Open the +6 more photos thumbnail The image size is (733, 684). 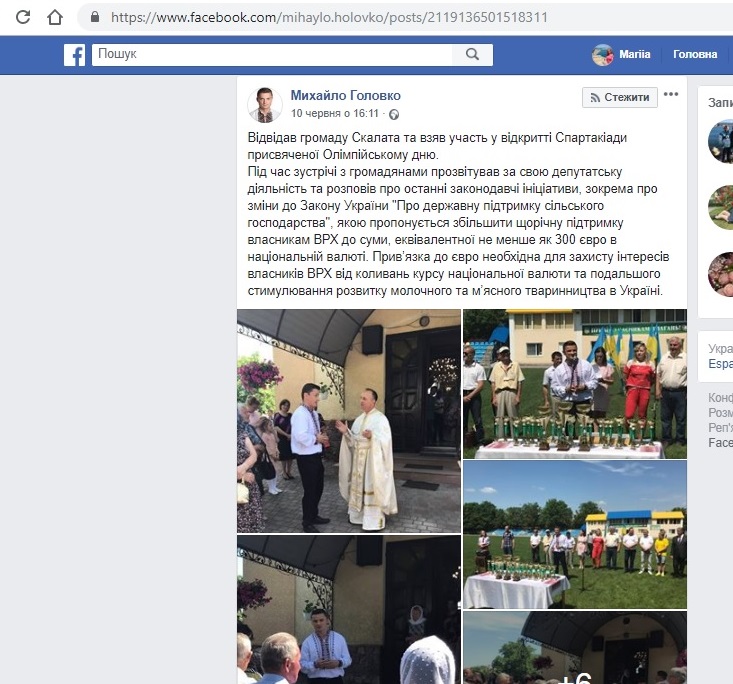coord(575,647)
